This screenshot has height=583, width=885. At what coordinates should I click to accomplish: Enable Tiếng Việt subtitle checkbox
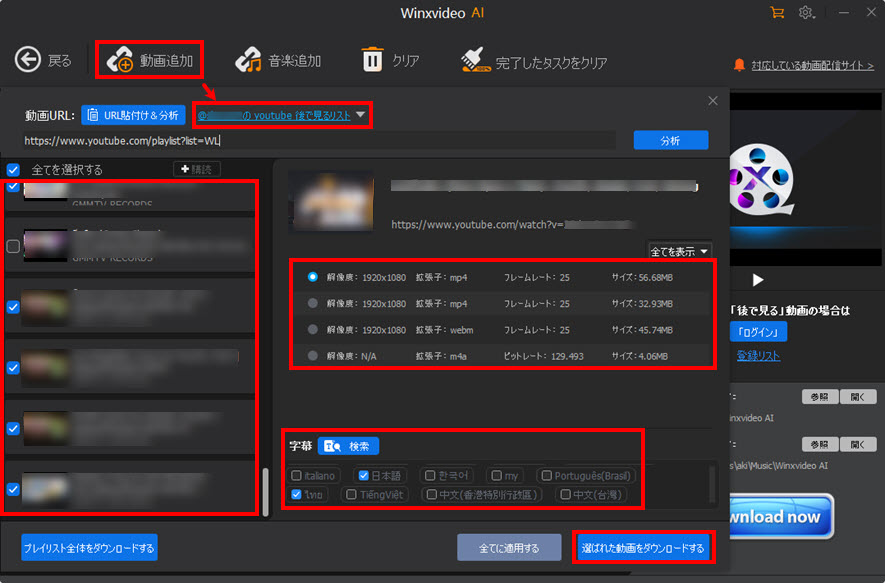click(351, 494)
